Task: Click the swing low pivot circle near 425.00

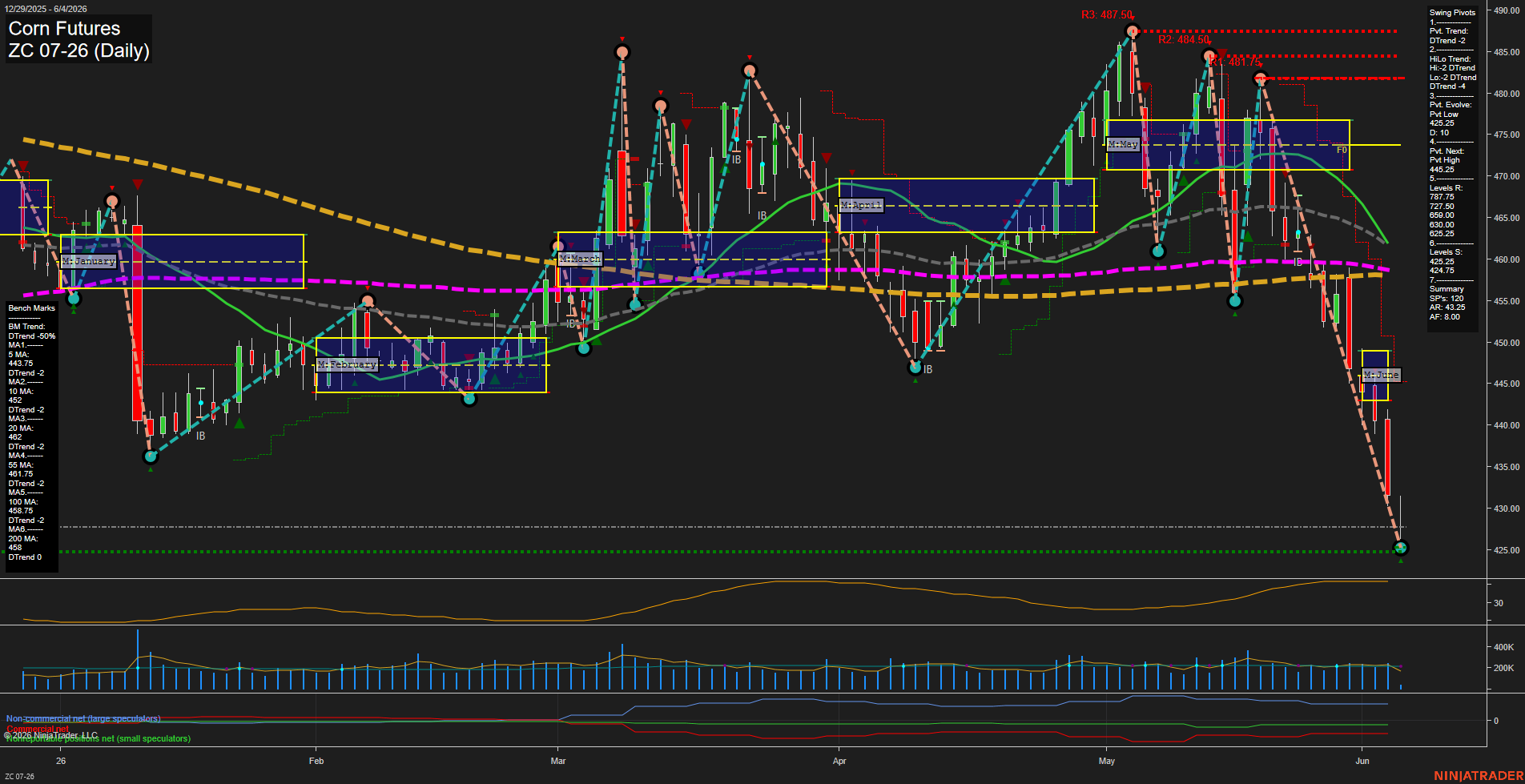Action: (1401, 549)
